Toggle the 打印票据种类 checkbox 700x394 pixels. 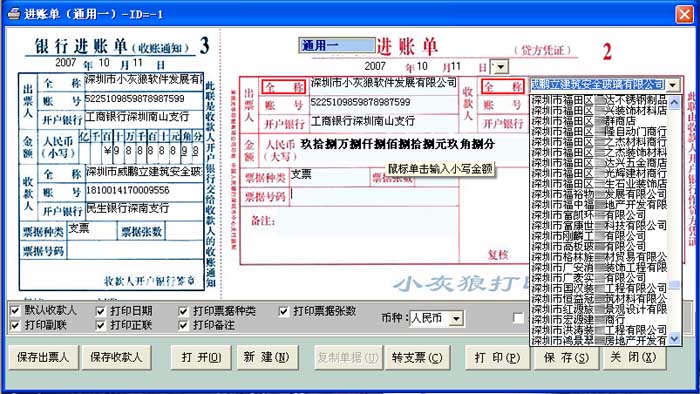point(183,311)
